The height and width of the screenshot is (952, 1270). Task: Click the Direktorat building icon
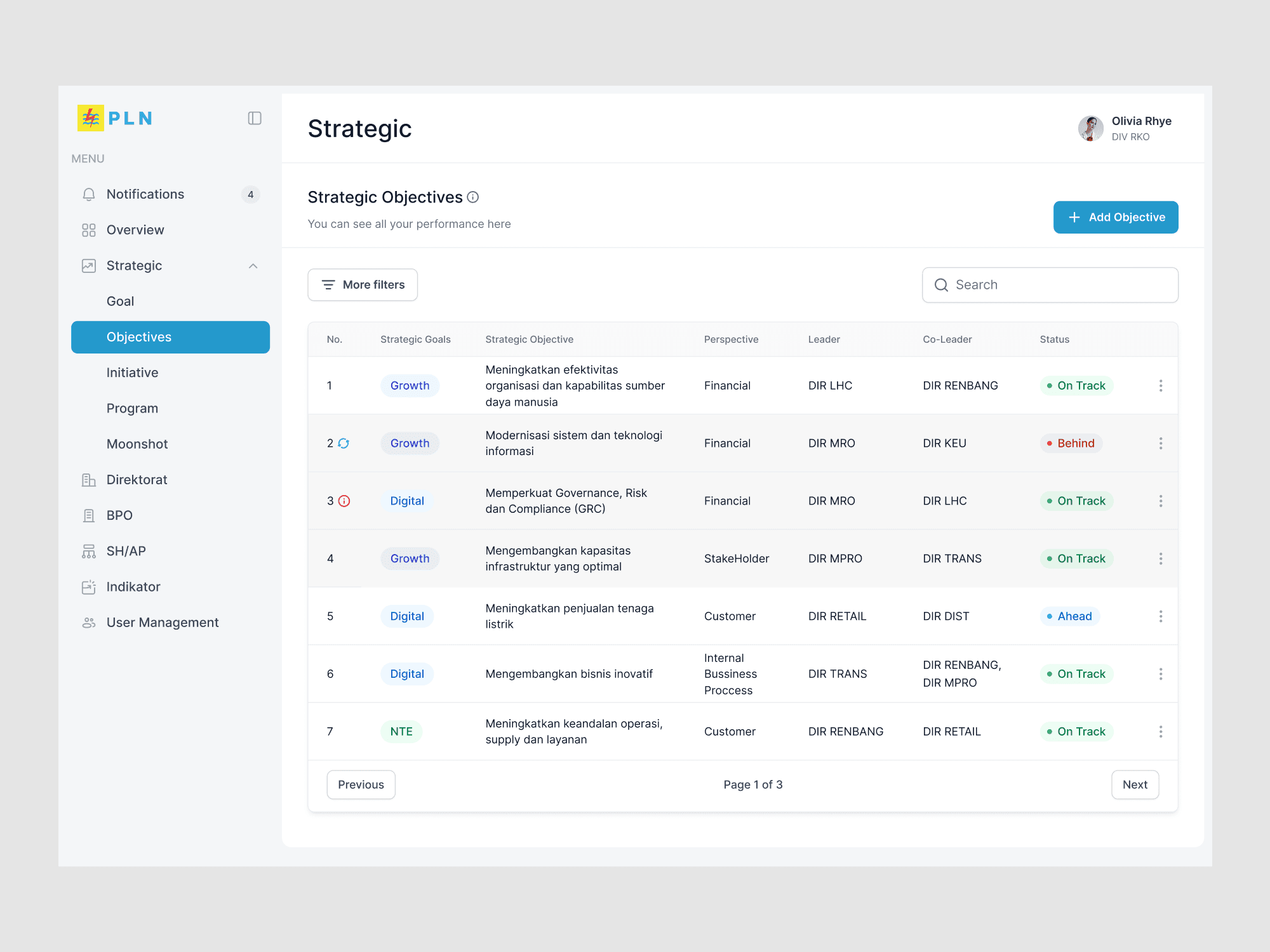(x=89, y=480)
